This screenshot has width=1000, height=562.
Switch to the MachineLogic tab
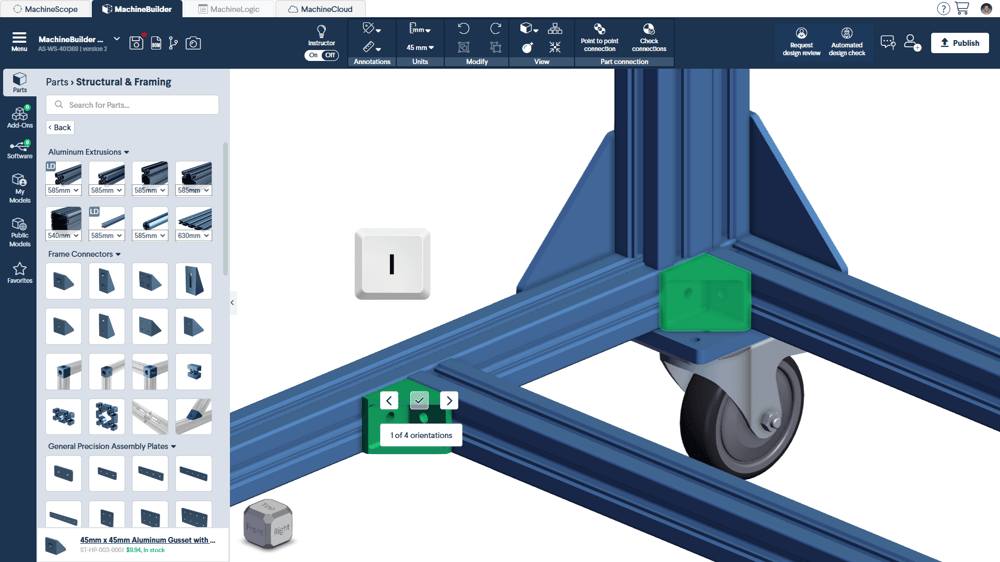pos(229,9)
